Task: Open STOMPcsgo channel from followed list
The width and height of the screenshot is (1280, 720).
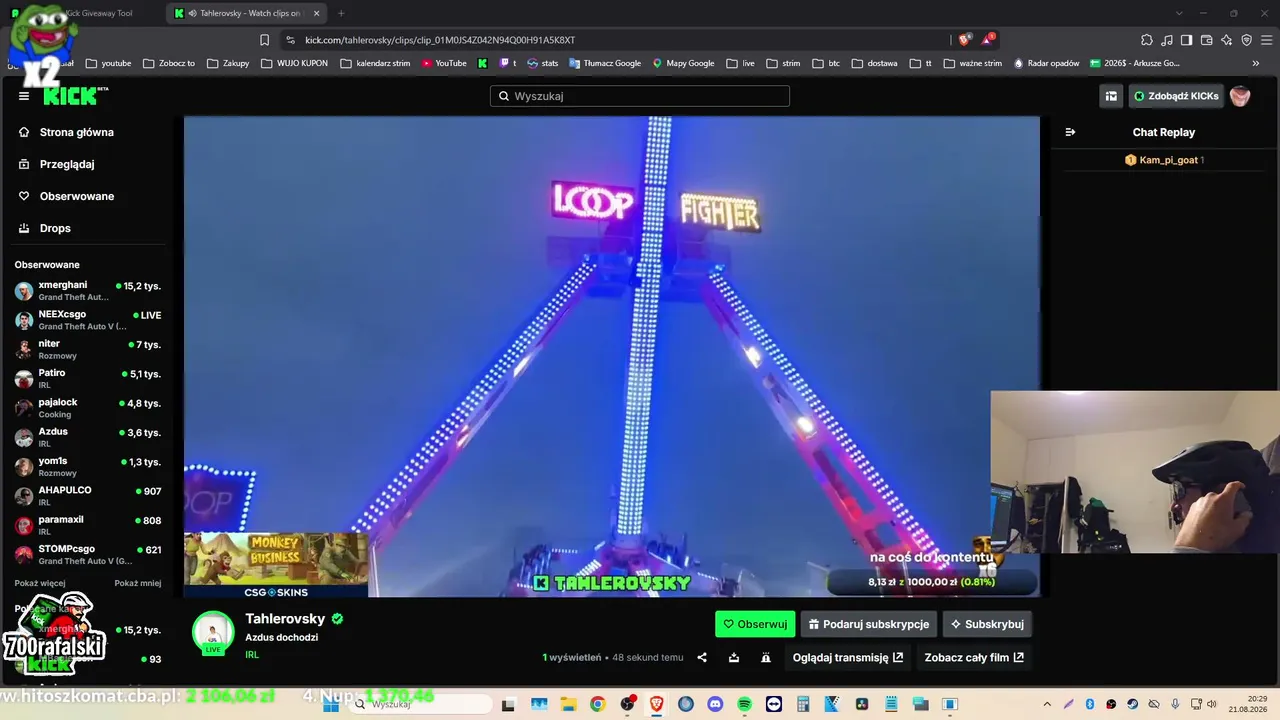Action: point(88,554)
